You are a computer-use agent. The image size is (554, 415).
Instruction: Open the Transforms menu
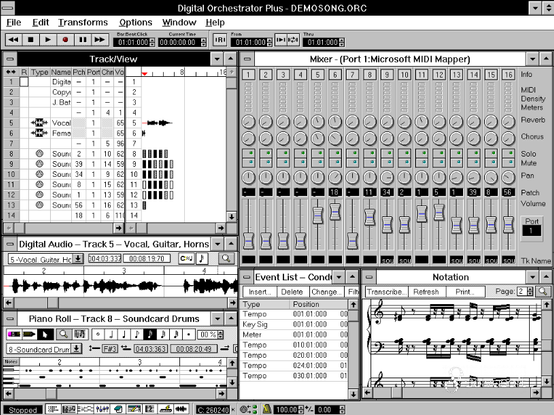(x=83, y=23)
